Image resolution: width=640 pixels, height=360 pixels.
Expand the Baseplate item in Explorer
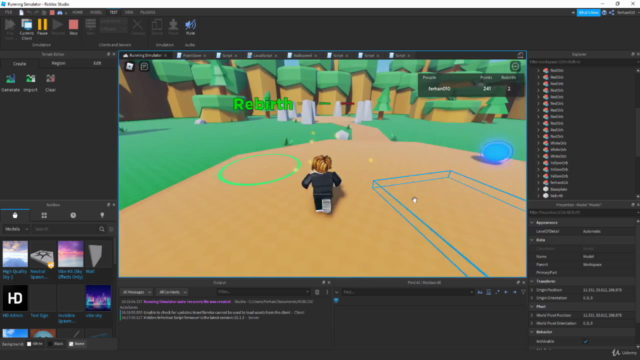538,189
